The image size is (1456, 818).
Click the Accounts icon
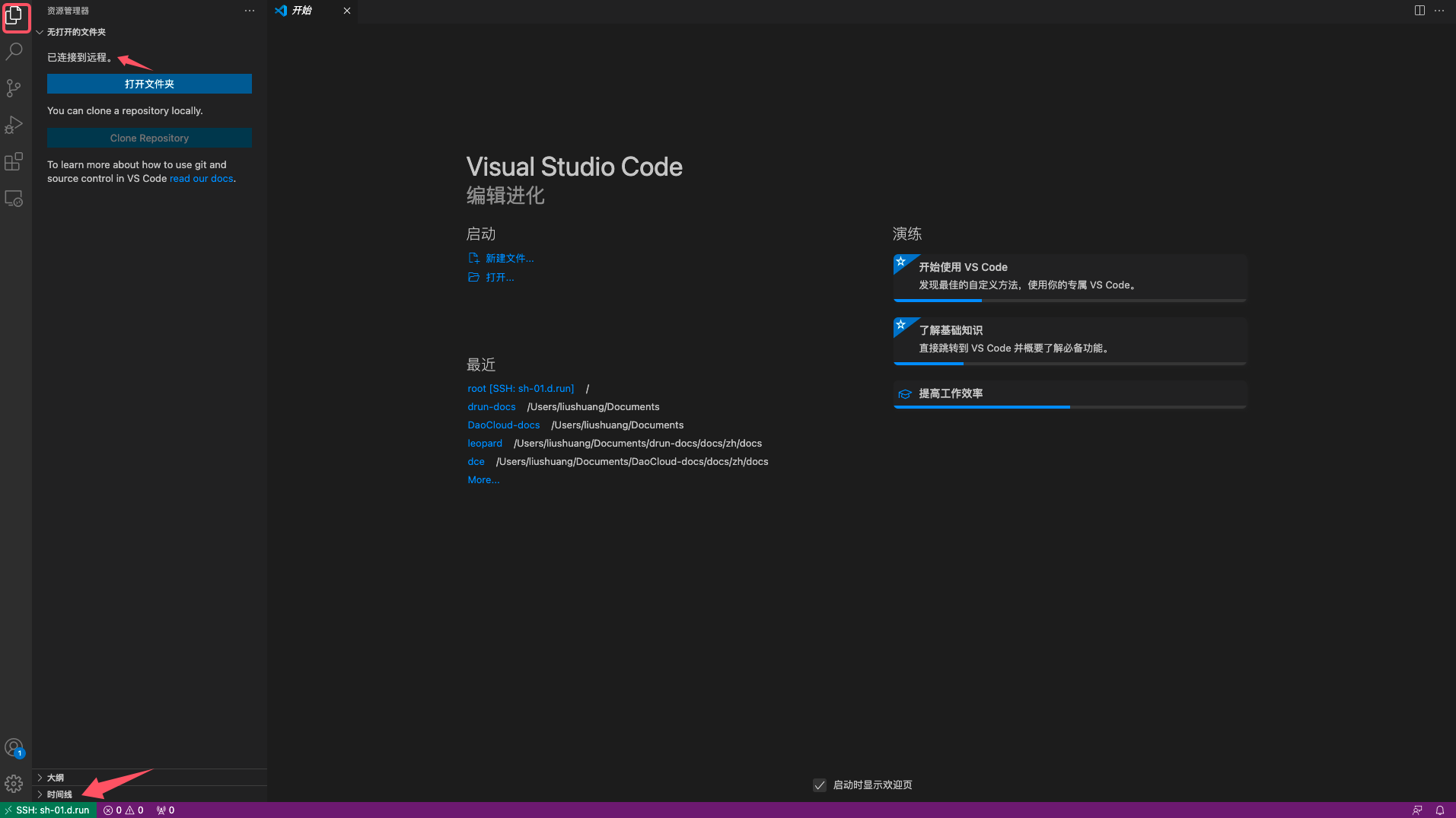pyautogui.click(x=14, y=747)
